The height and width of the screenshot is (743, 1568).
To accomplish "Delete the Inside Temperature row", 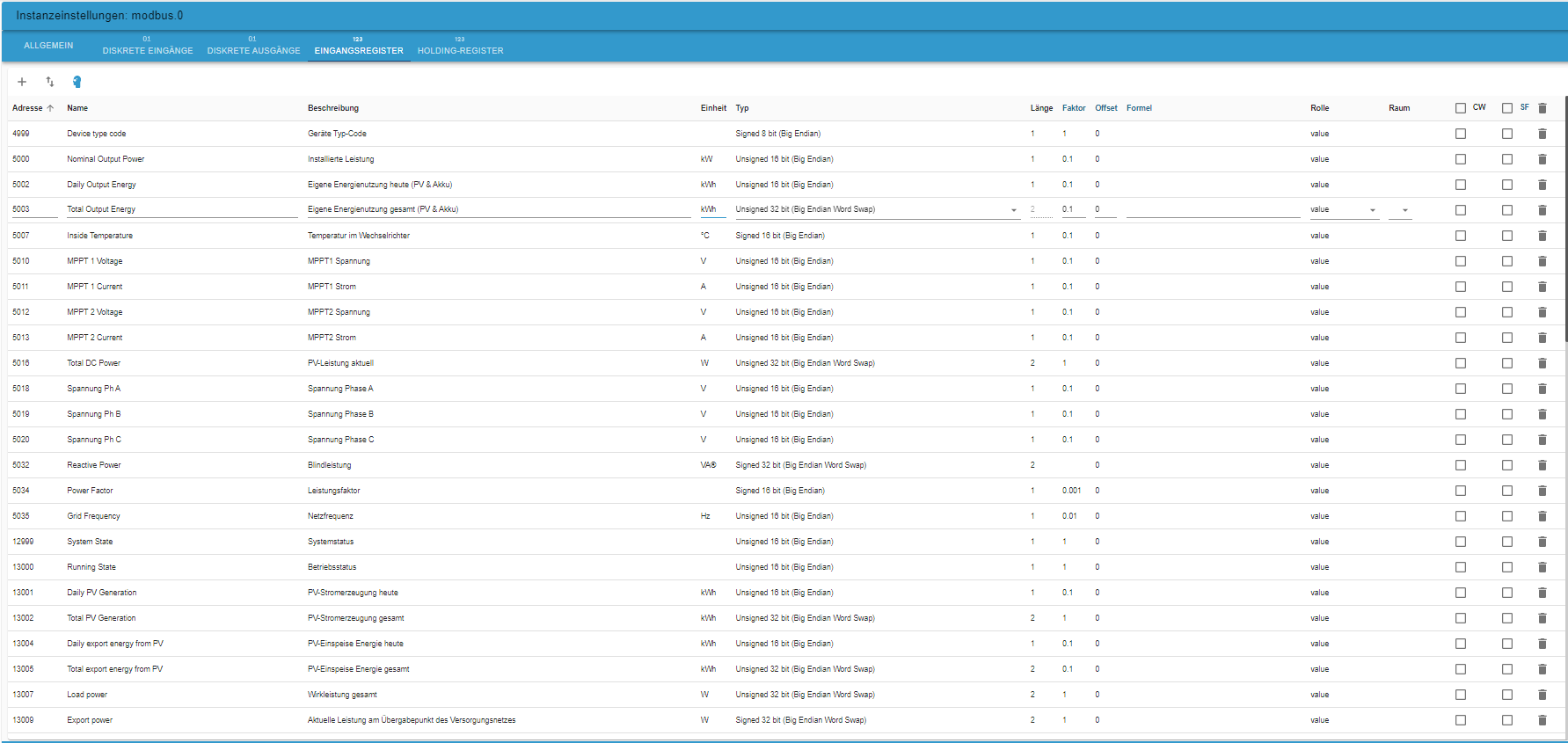I will coord(1542,236).
